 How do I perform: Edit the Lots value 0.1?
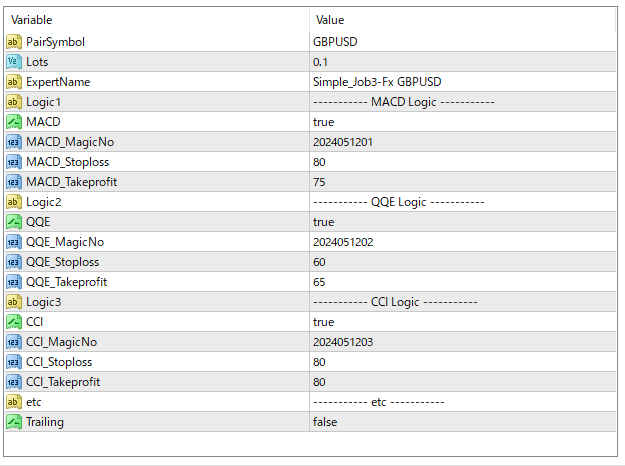(321, 62)
